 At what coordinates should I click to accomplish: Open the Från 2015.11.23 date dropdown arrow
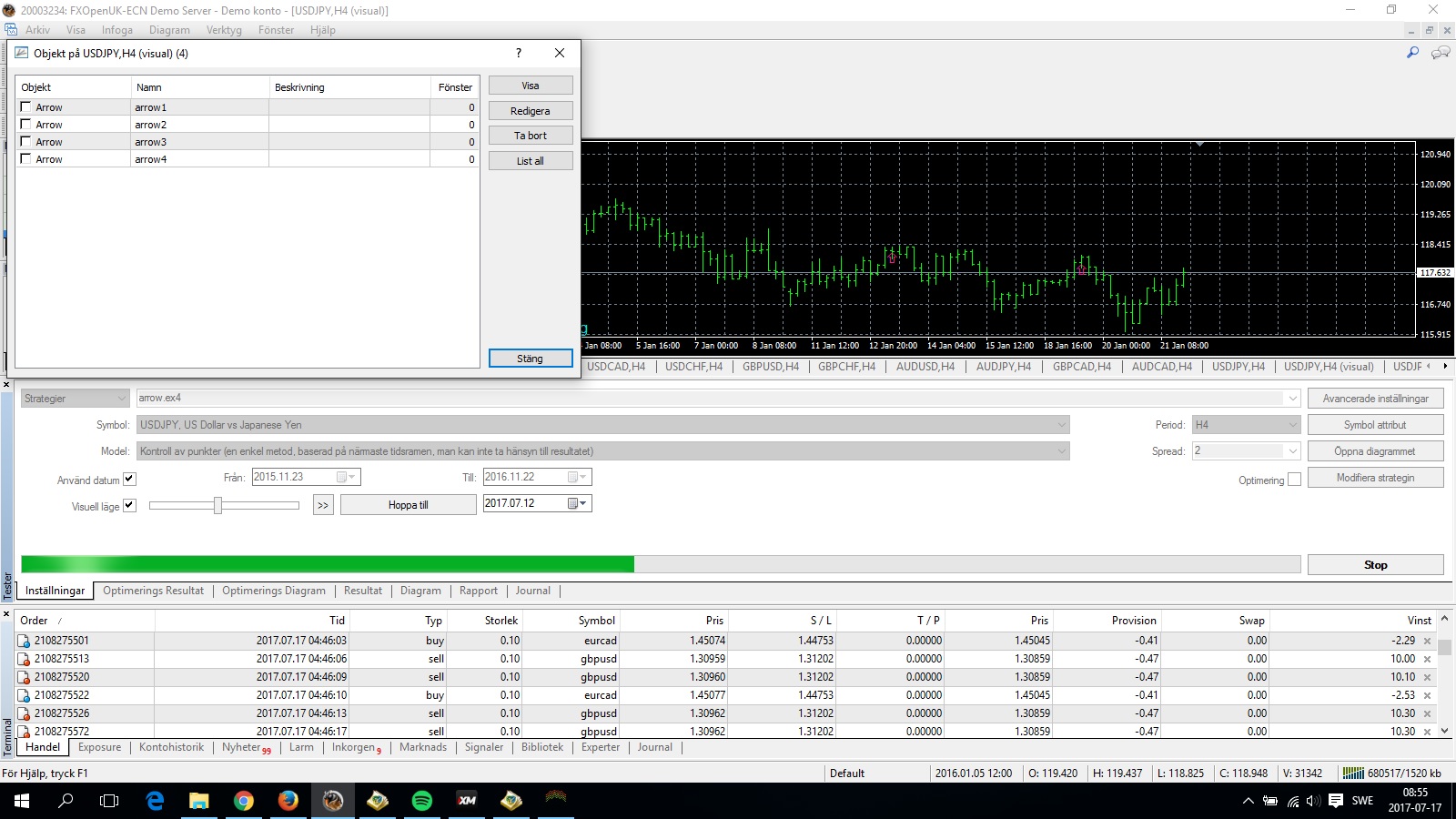(353, 477)
